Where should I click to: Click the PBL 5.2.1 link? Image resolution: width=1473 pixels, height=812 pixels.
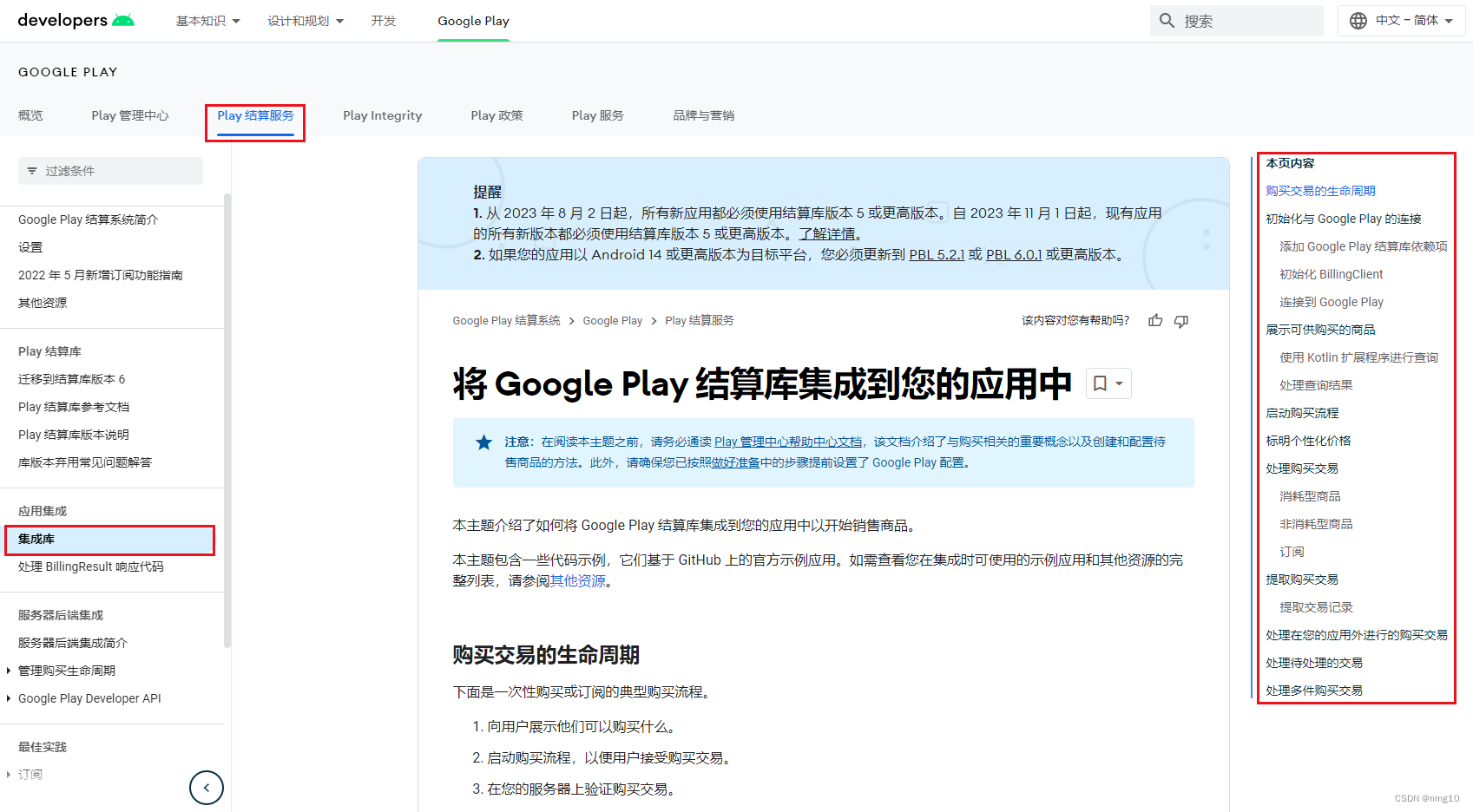tap(937, 254)
